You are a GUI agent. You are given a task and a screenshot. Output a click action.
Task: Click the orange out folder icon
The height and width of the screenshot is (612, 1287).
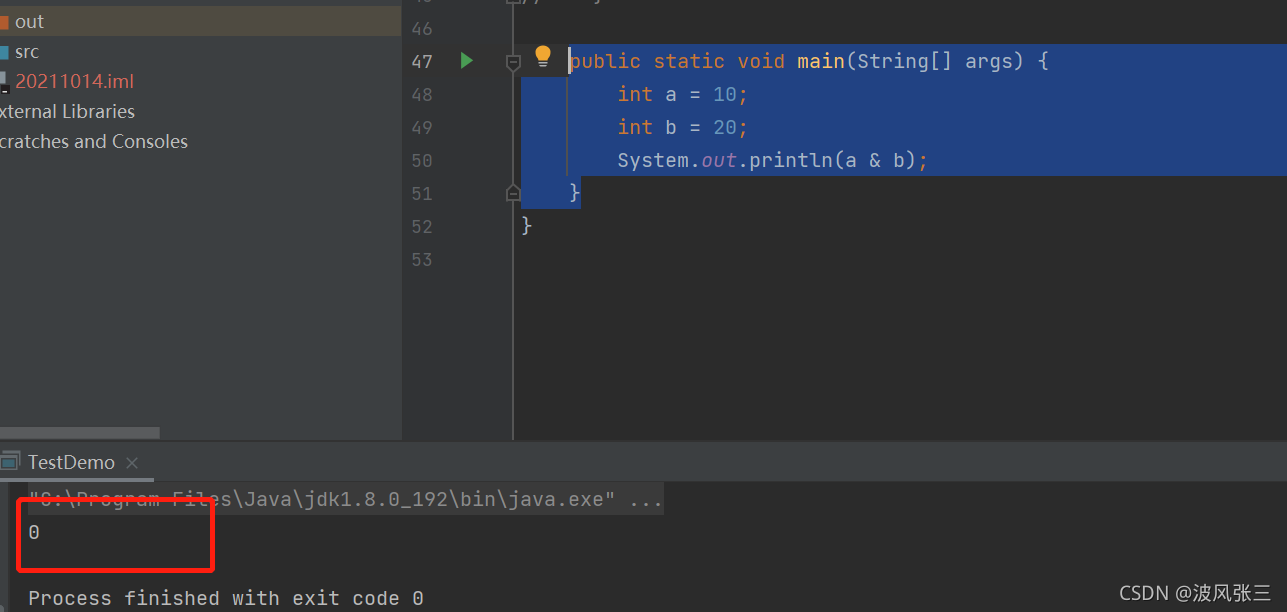[x=4, y=22]
